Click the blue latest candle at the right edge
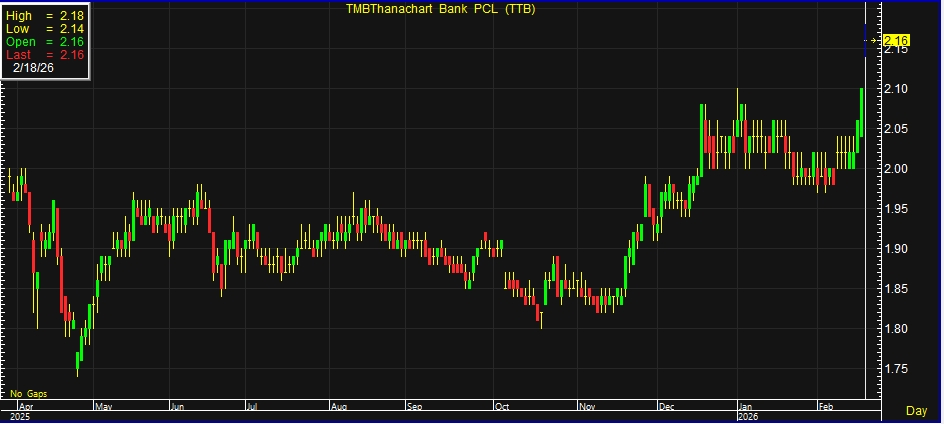 point(866,40)
